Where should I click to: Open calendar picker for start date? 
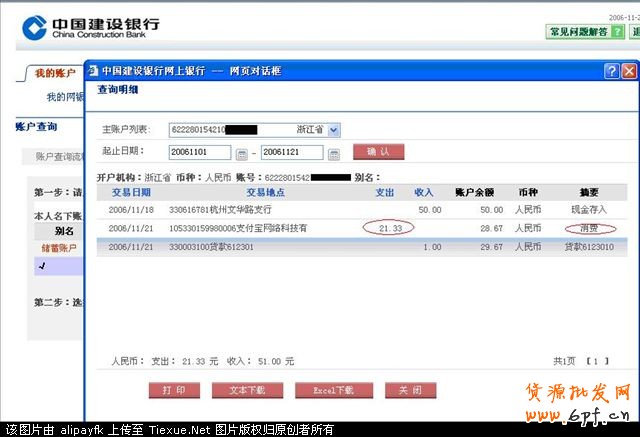coord(241,153)
